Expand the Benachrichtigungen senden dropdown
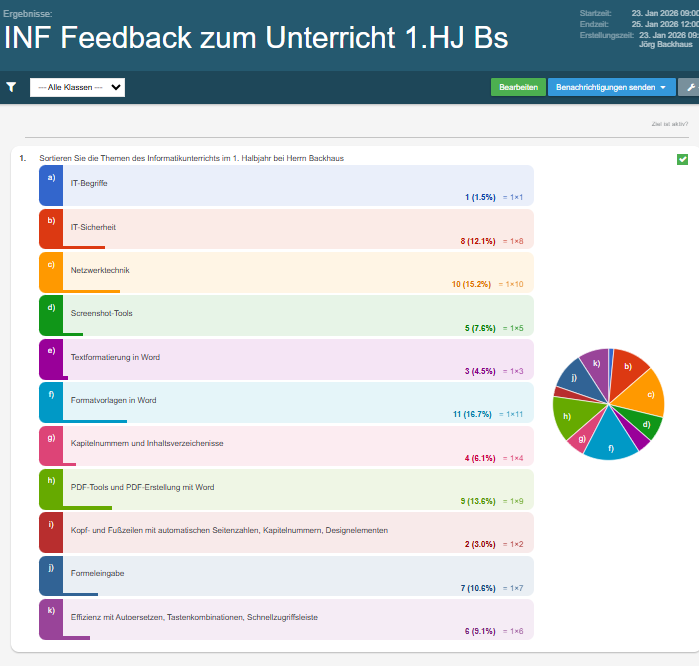 tap(610, 87)
